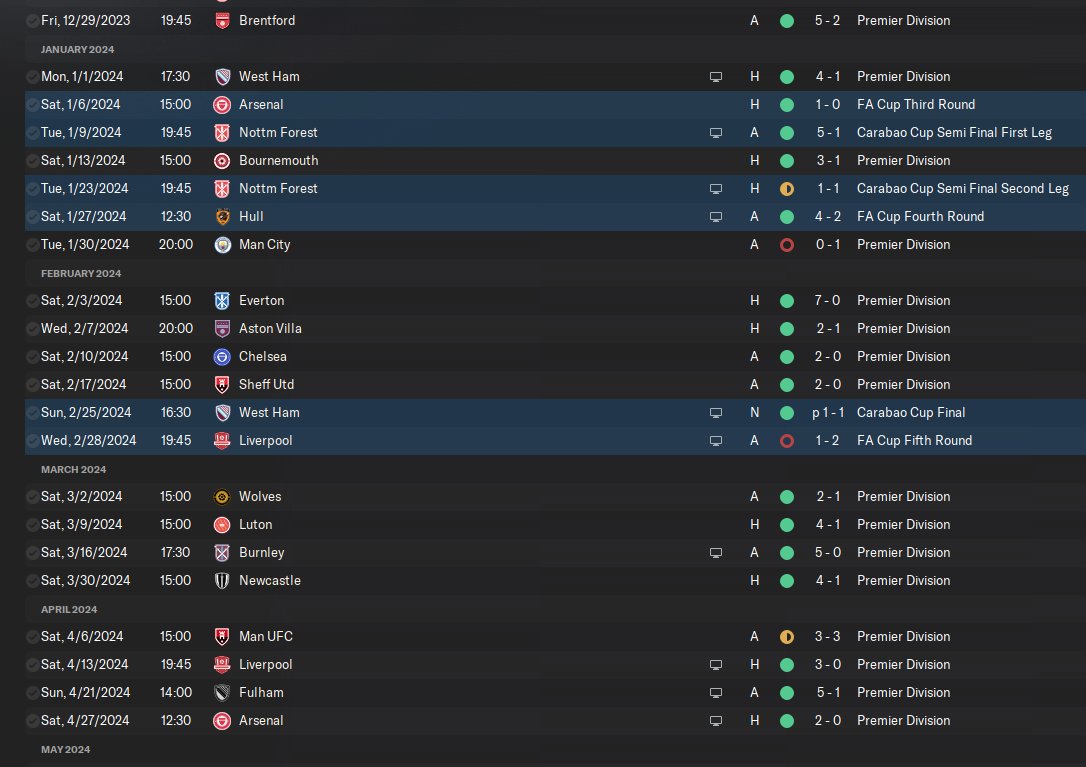Click the Newcastle club badge
This screenshot has height=767, width=1086.
pyautogui.click(x=222, y=581)
